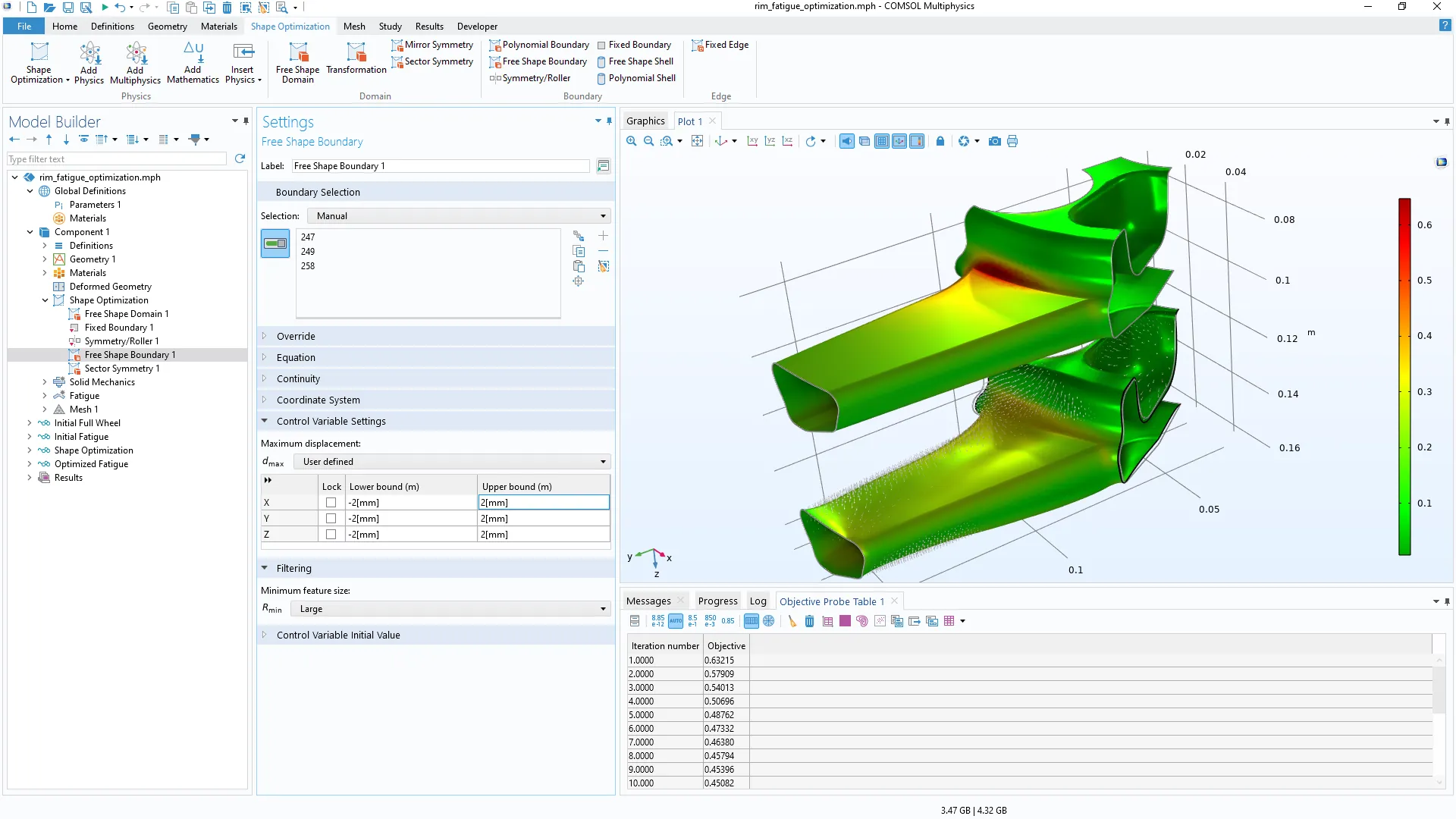Open the Mesh ribbon tab
Image resolution: width=1456 pixels, height=819 pixels.
click(354, 27)
